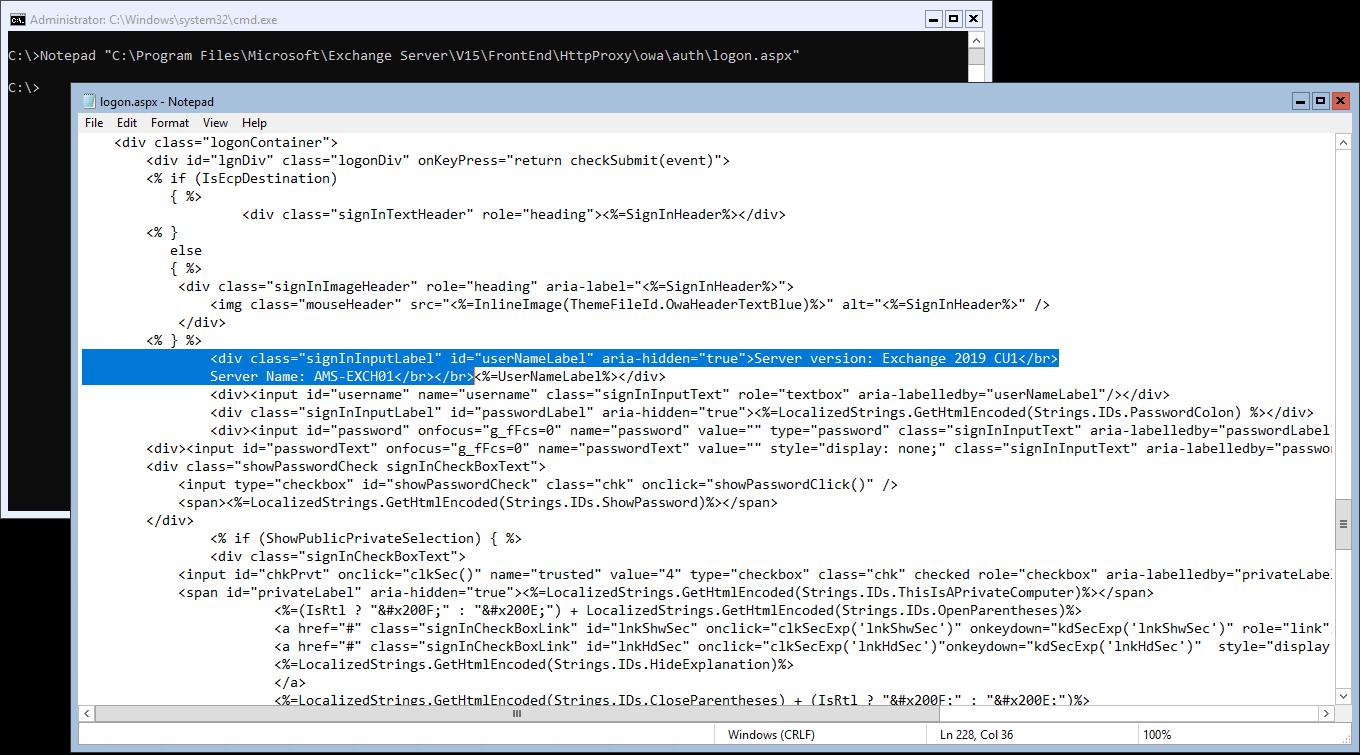Click the "if (ShowPublicPrivateSelection)" line

tap(366, 538)
